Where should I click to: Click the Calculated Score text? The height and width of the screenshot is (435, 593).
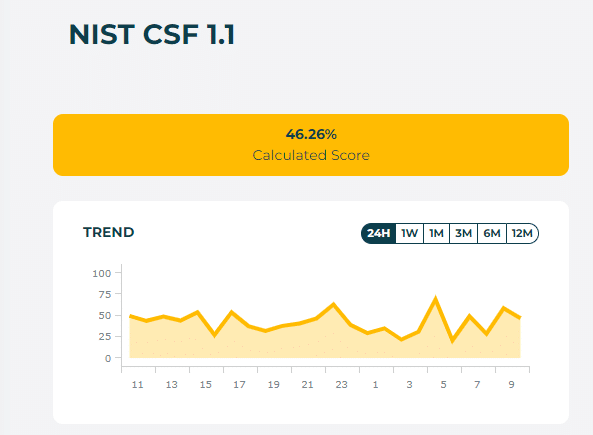click(x=311, y=155)
